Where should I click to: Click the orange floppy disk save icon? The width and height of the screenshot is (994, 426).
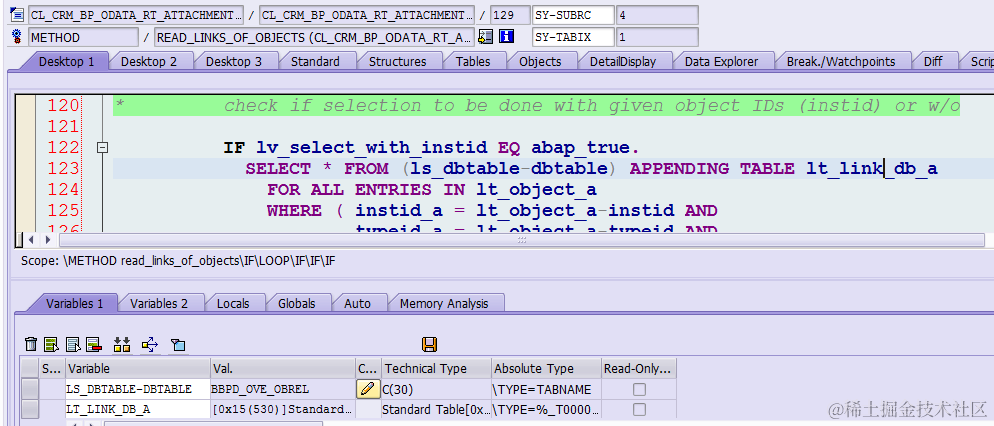coord(429,344)
